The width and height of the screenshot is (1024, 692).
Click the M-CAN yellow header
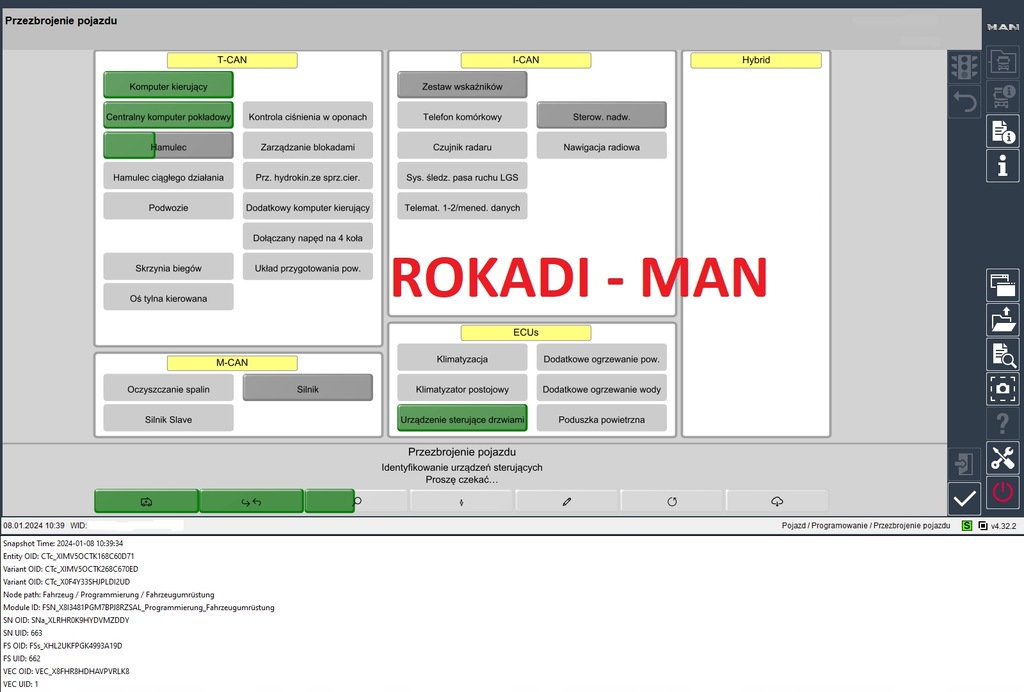[x=232, y=362]
